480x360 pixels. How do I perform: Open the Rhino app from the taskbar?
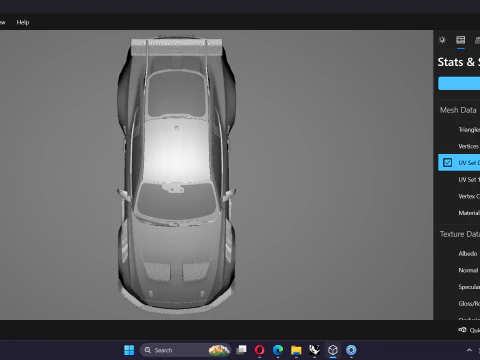(x=314, y=350)
